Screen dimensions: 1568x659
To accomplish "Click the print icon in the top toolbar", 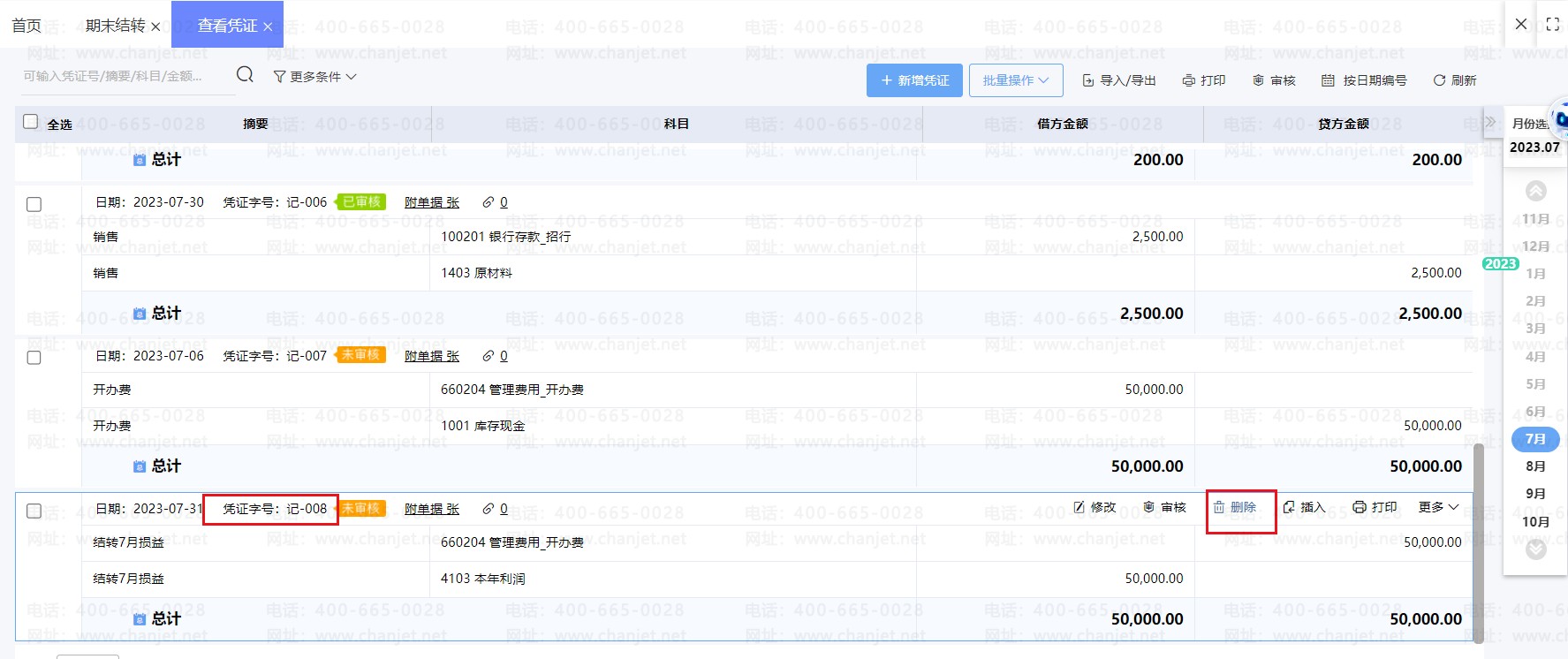I will (x=1188, y=80).
